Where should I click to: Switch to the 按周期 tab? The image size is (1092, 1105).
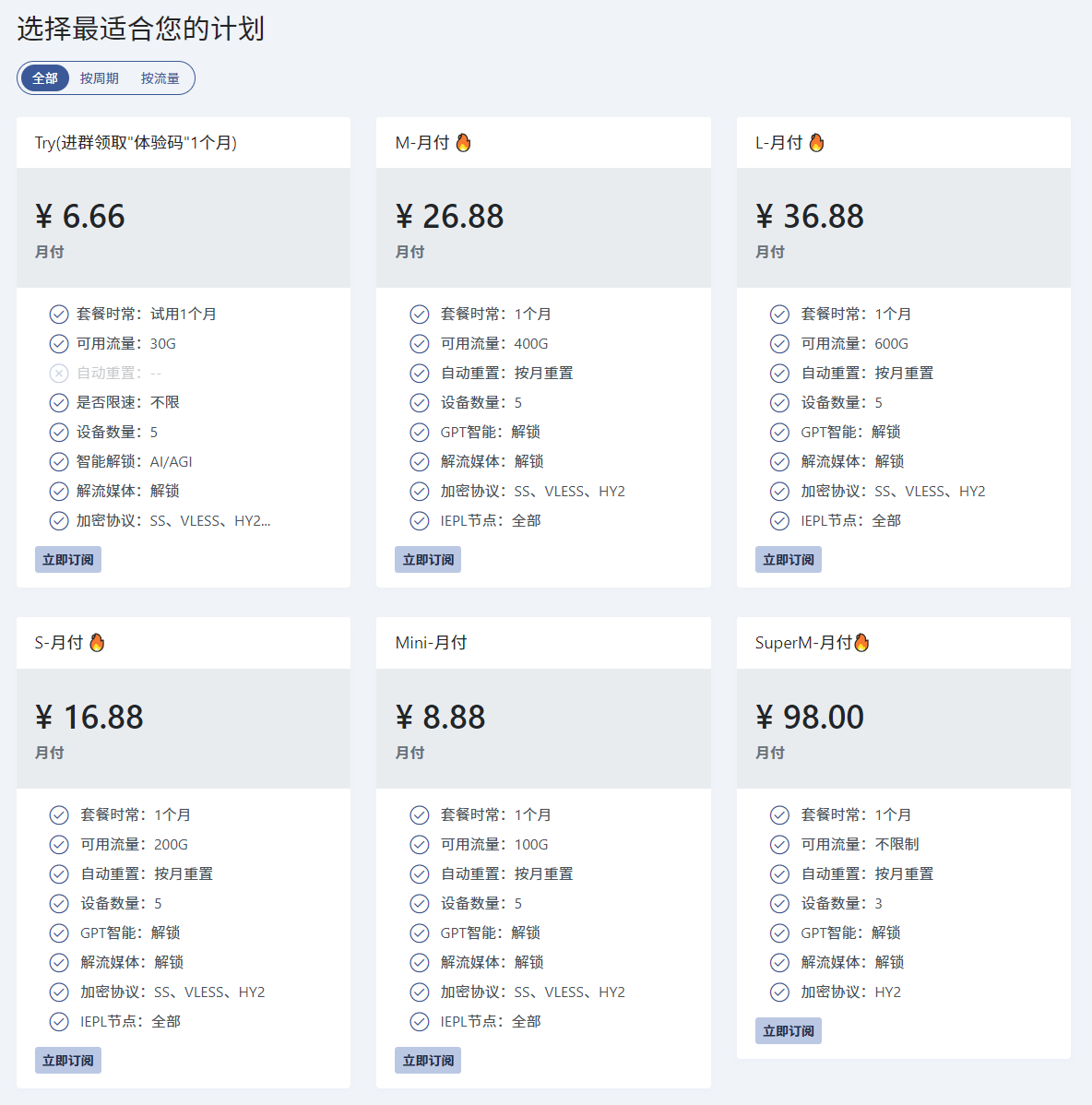(100, 78)
